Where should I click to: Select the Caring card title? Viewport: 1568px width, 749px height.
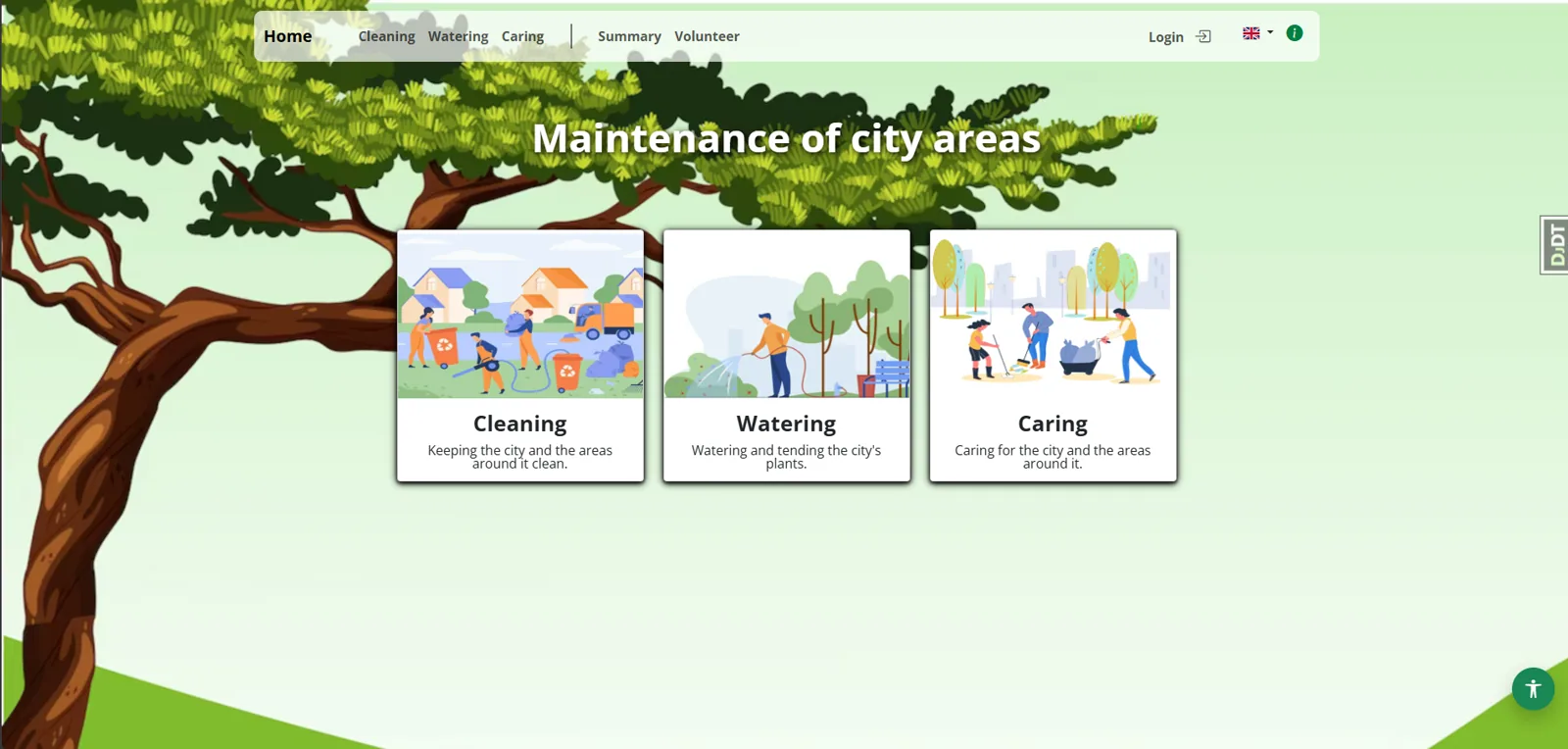1053,424
